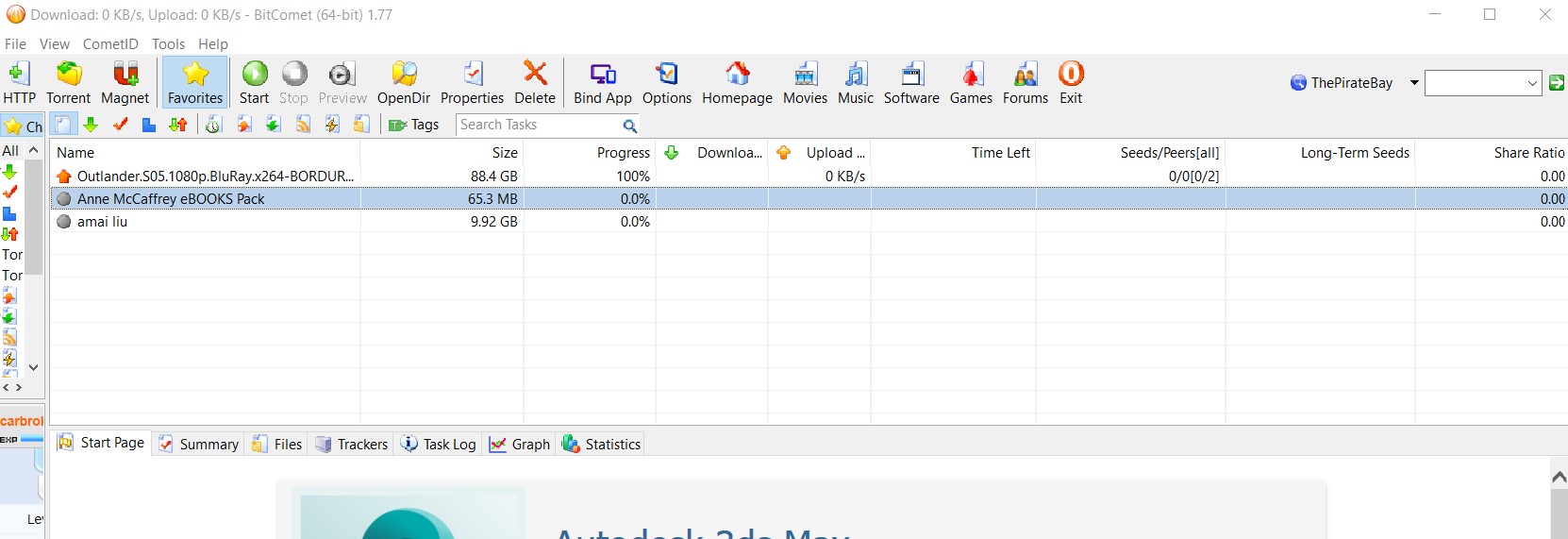Open the CometID menu

point(110,44)
